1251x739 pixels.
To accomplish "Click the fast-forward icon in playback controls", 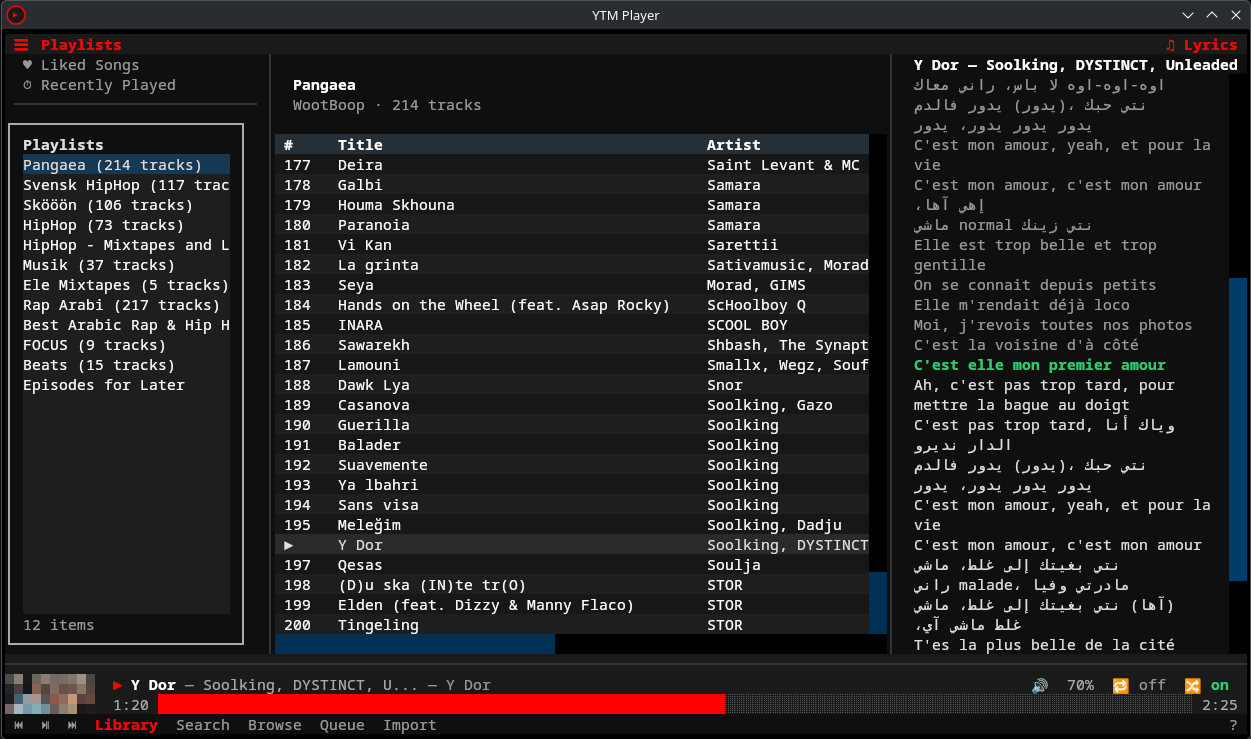I will (x=71, y=725).
